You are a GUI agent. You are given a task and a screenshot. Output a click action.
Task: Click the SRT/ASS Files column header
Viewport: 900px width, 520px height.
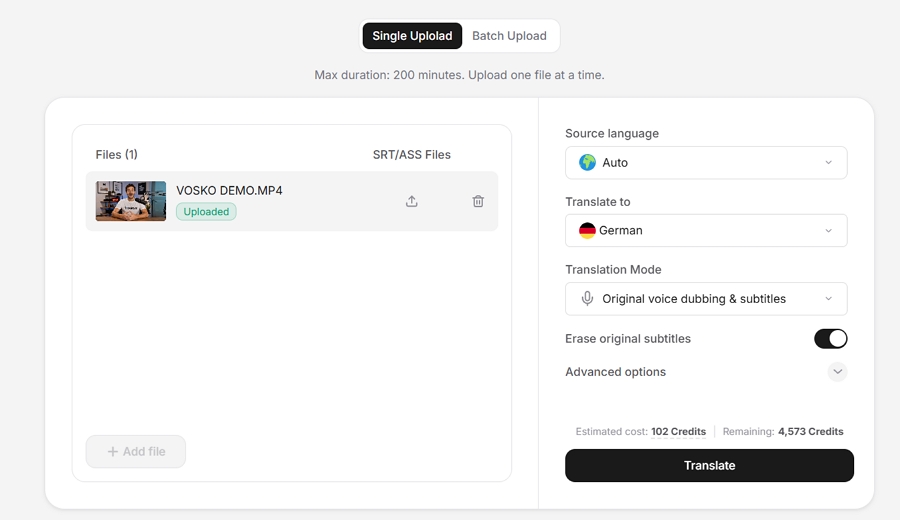coord(412,154)
